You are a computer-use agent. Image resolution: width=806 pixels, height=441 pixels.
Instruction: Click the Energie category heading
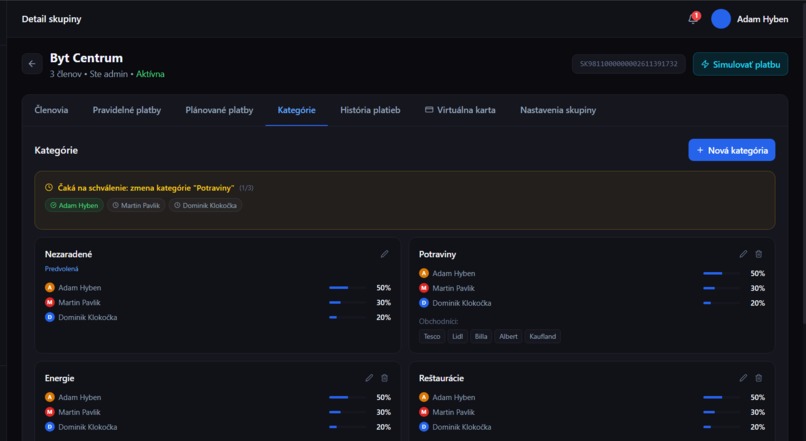[x=60, y=378]
